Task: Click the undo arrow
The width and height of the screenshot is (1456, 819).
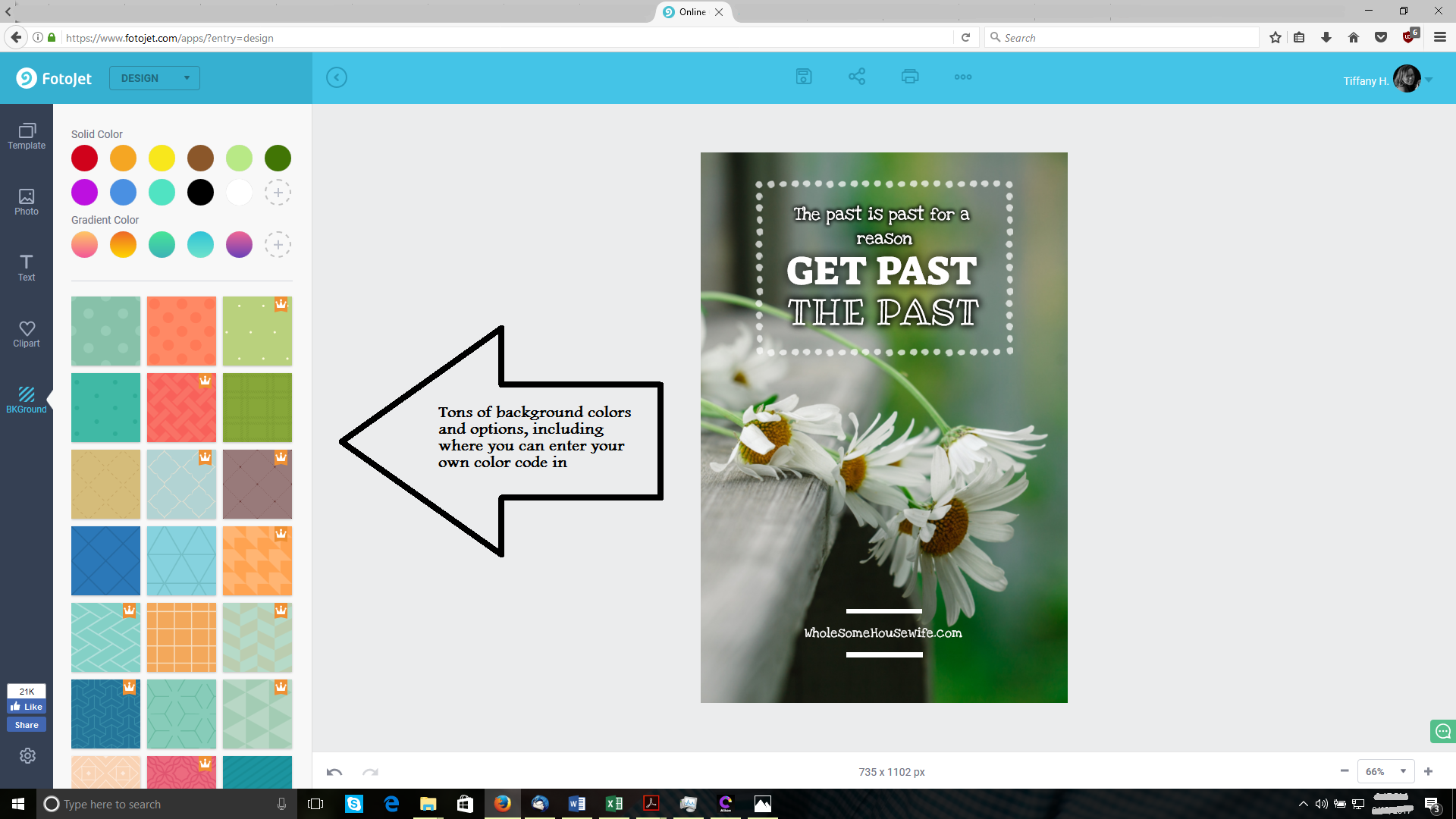Action: 334,772
